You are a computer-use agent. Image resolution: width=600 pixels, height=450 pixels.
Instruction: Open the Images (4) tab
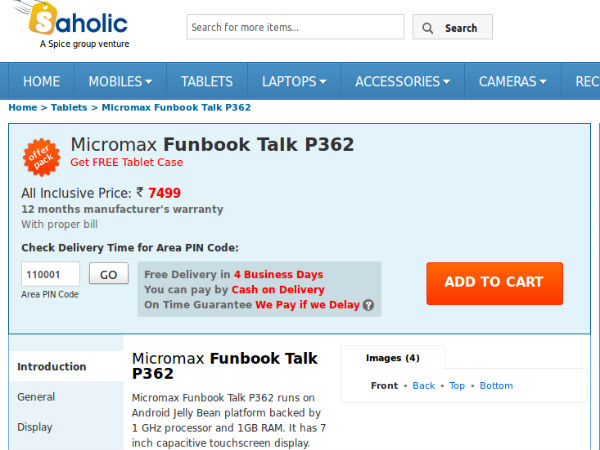392,358
